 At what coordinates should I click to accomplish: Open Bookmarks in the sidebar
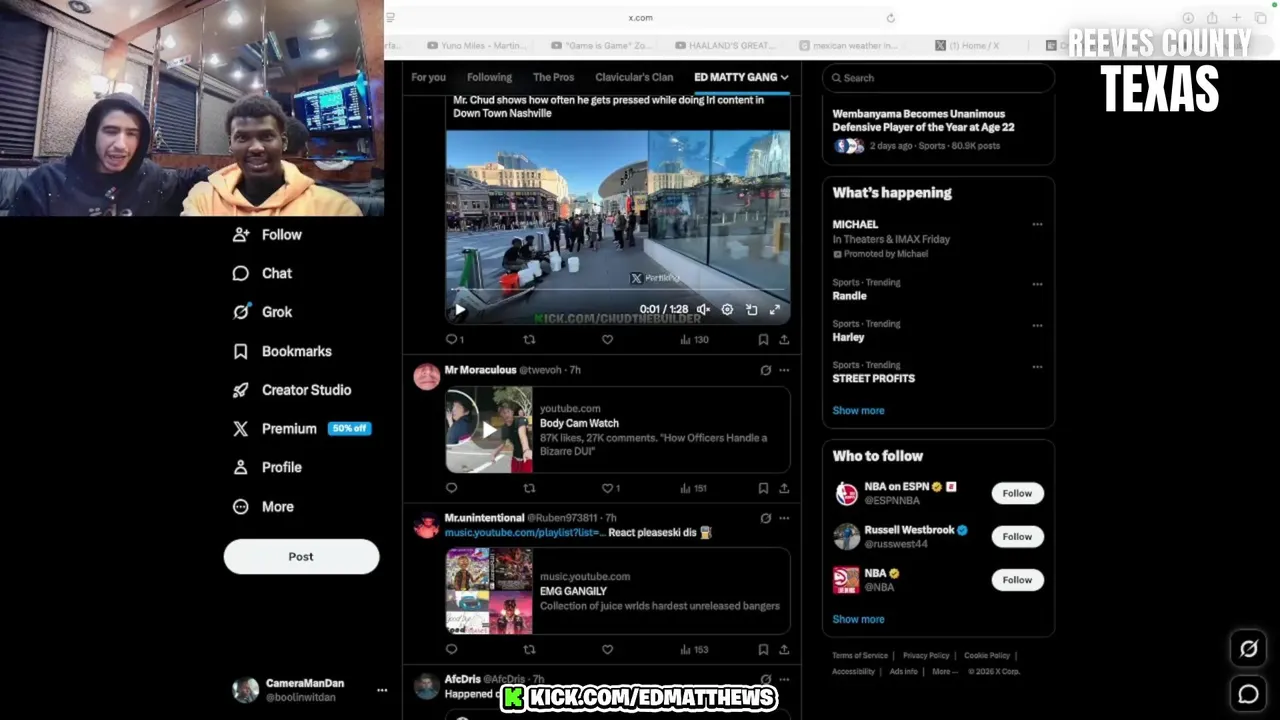pyautogui.click(x=282, y=351)
